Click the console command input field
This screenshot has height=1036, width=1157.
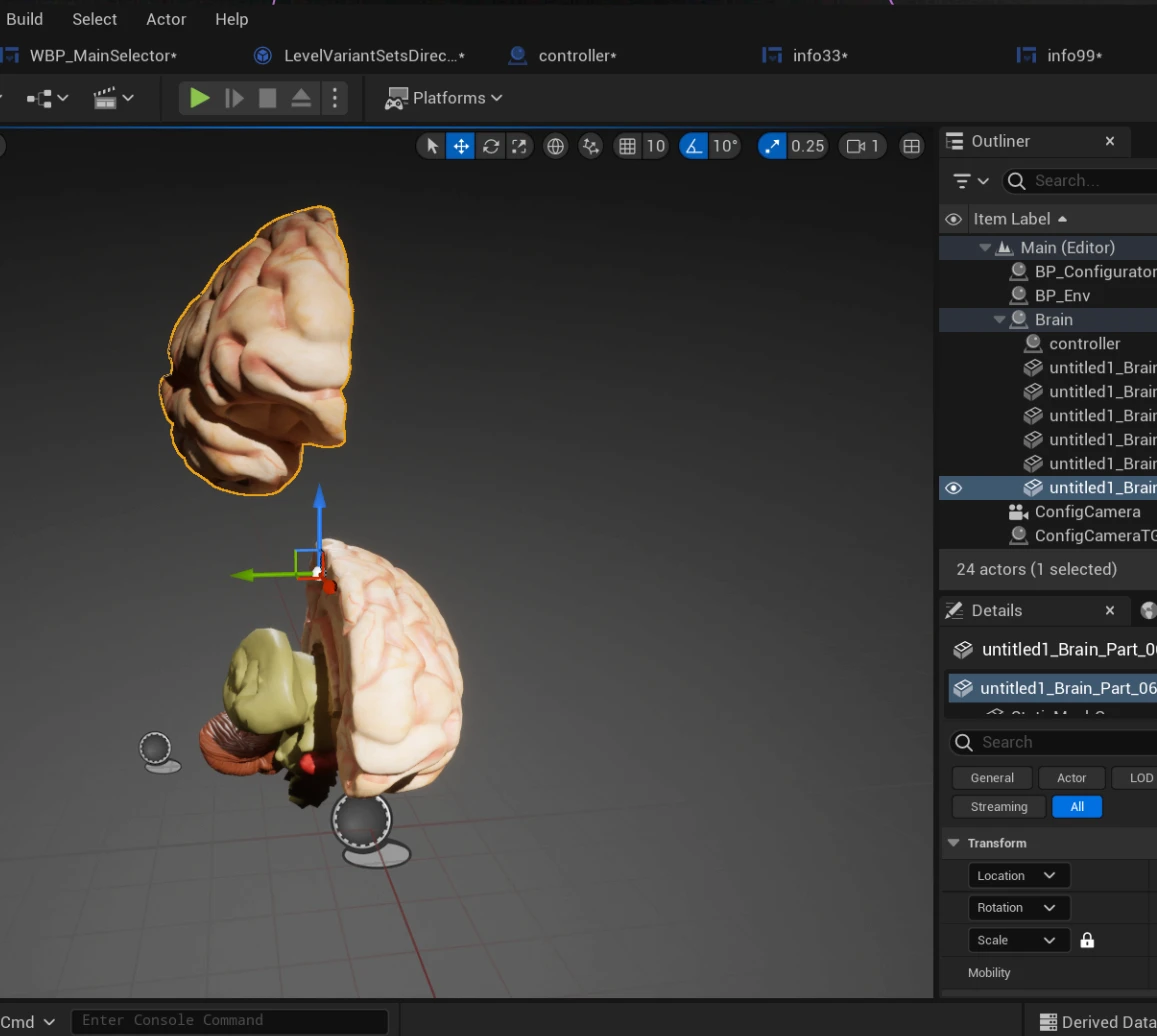pyautogui.click(x=229, y=1021)
